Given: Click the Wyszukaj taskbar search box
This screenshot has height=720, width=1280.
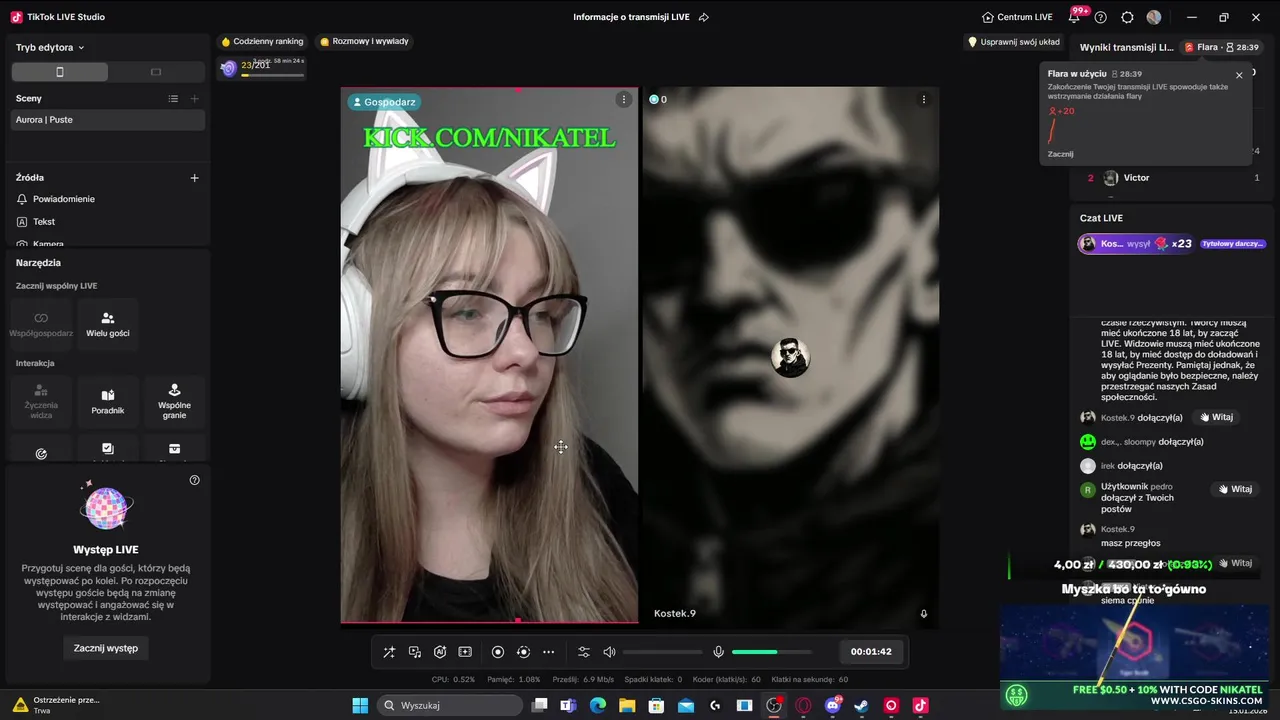Looking at the screenshot, I should coord(450,705).
